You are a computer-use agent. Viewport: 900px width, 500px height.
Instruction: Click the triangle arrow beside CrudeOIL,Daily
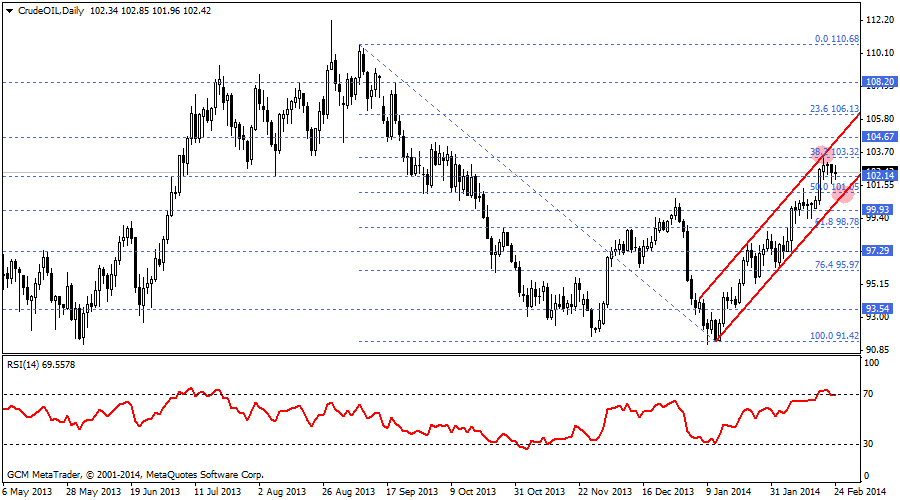click(9, 10)
